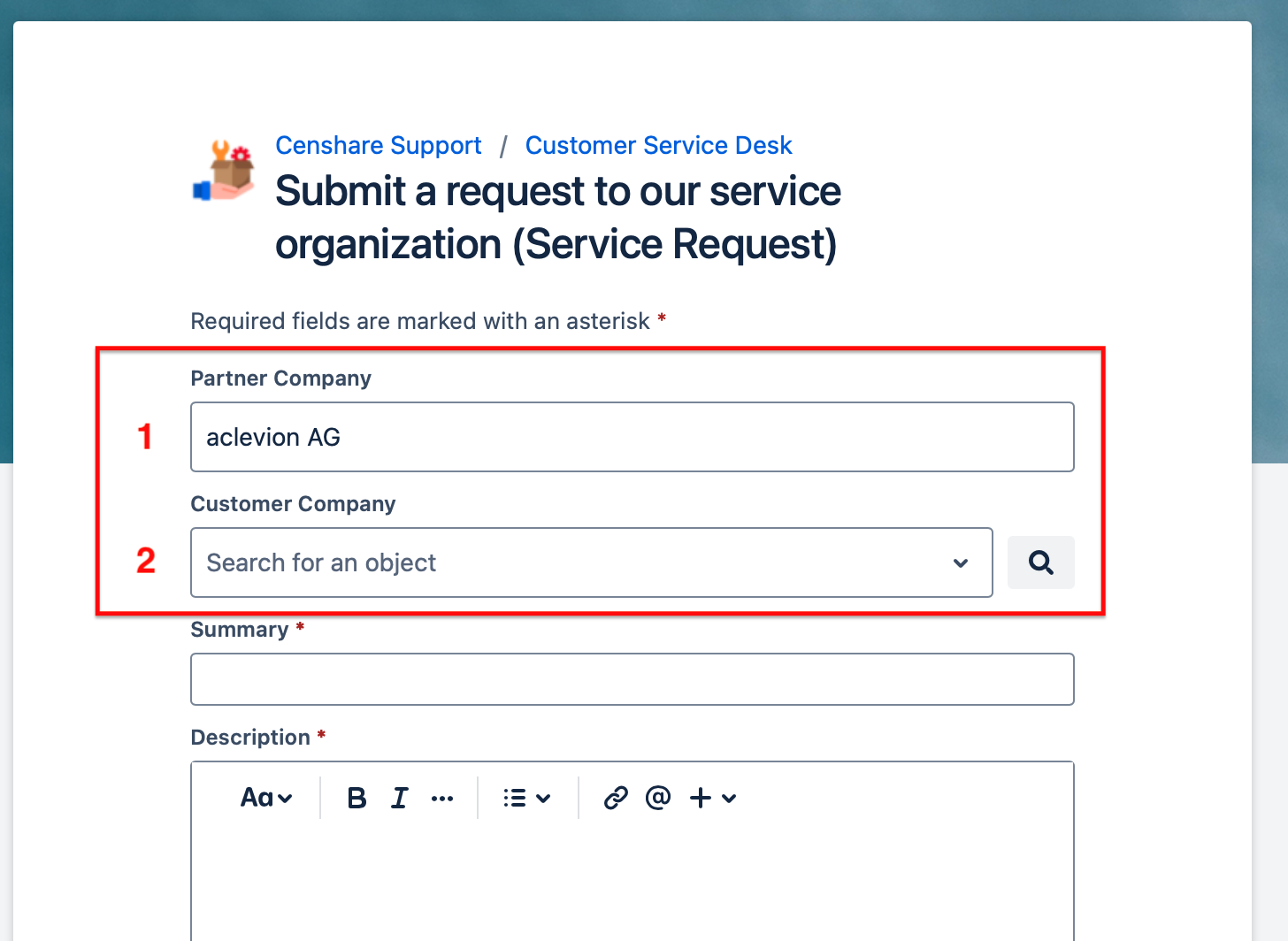
Task: Open the list type chevron menu
Action: [542, 797]
